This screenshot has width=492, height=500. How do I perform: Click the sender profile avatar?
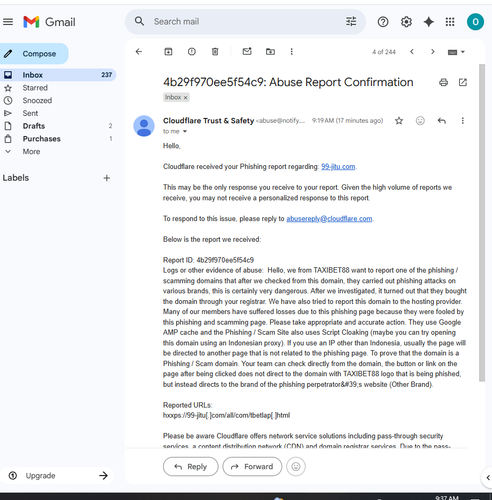144,126
